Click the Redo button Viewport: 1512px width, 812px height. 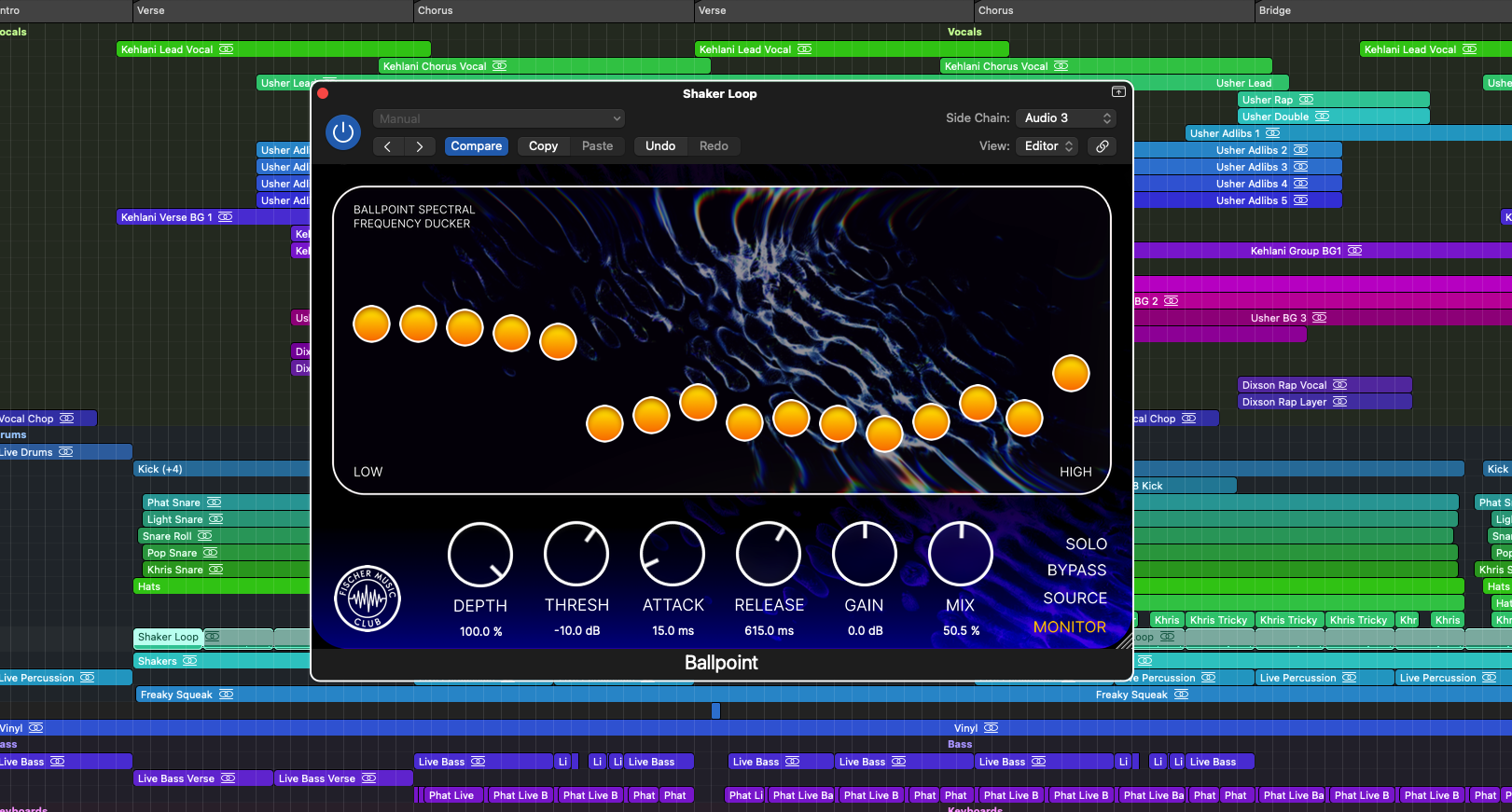click(x=714, y=146)
